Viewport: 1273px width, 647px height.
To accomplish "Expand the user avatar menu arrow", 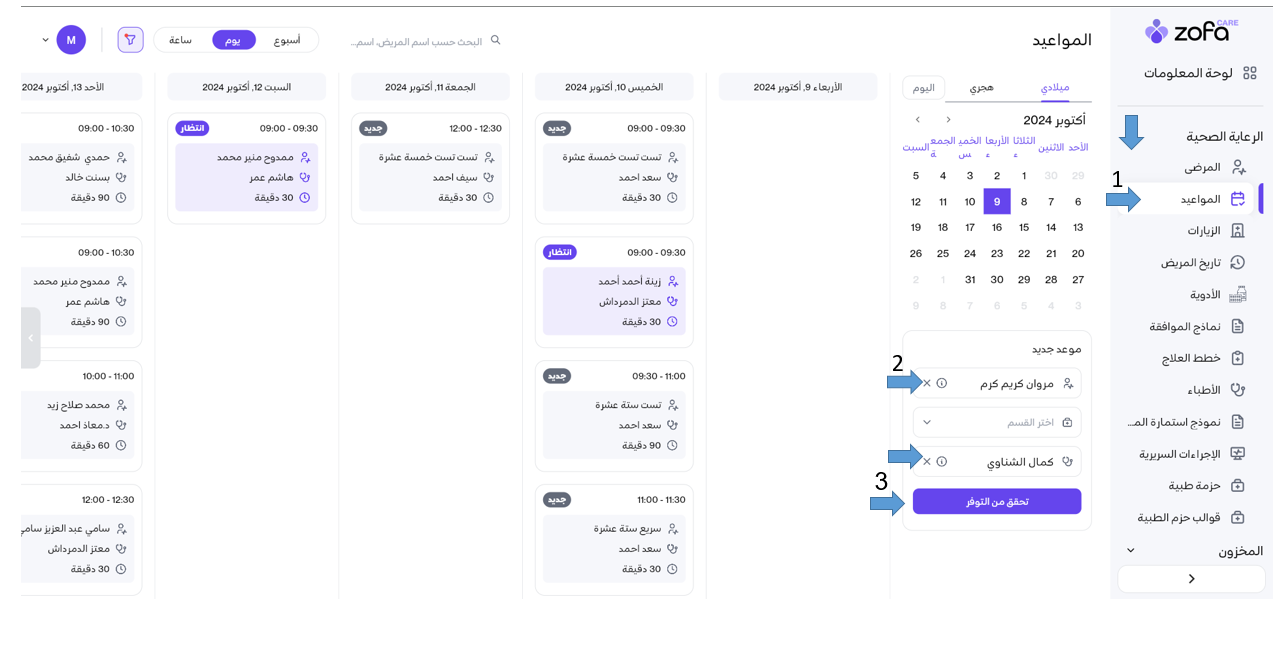I will pos(45,40).
